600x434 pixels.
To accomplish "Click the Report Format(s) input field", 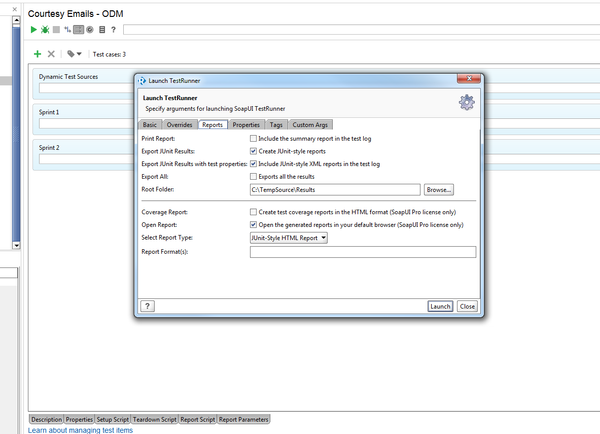I will coord(363,252).
